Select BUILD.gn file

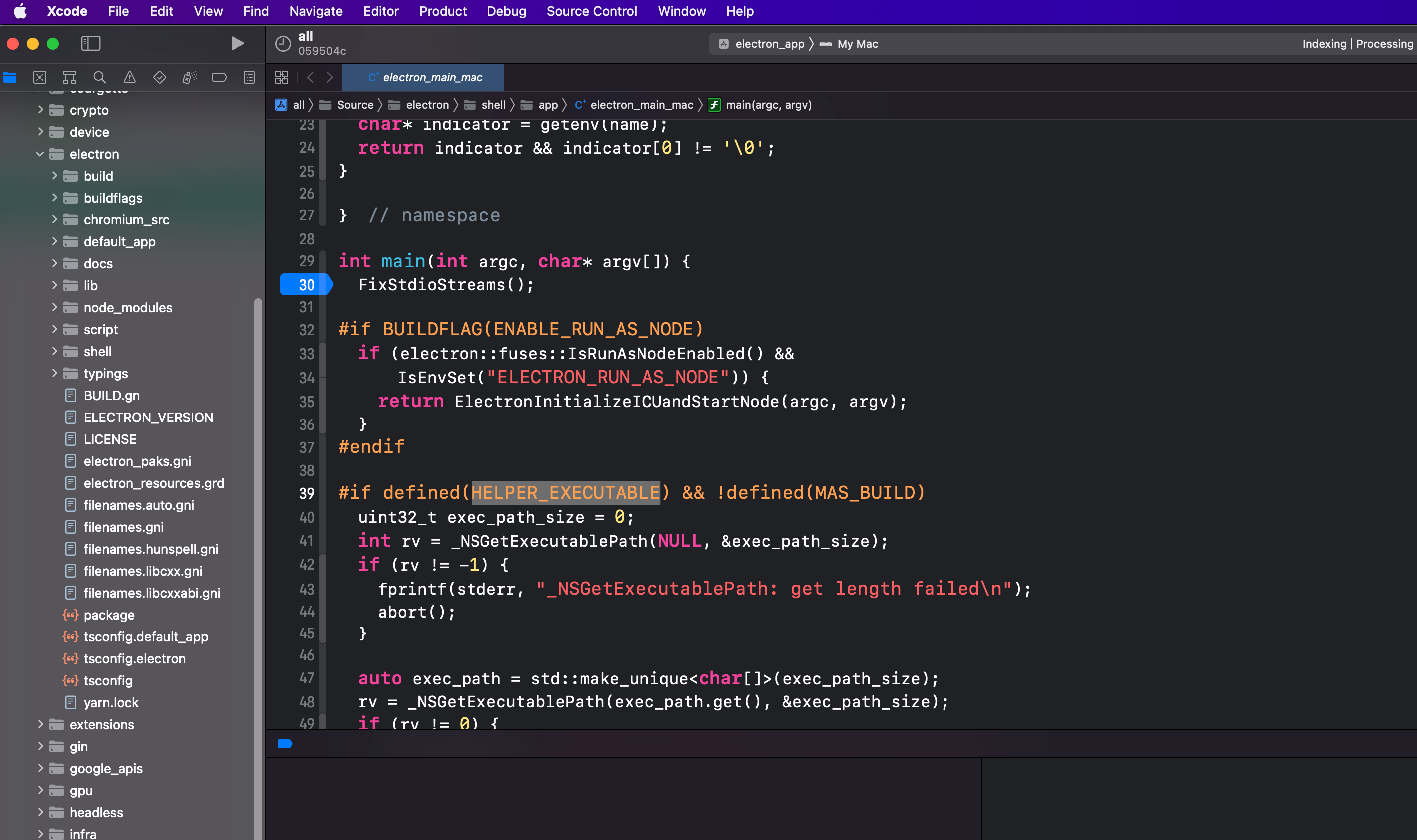tap(111, 396)
